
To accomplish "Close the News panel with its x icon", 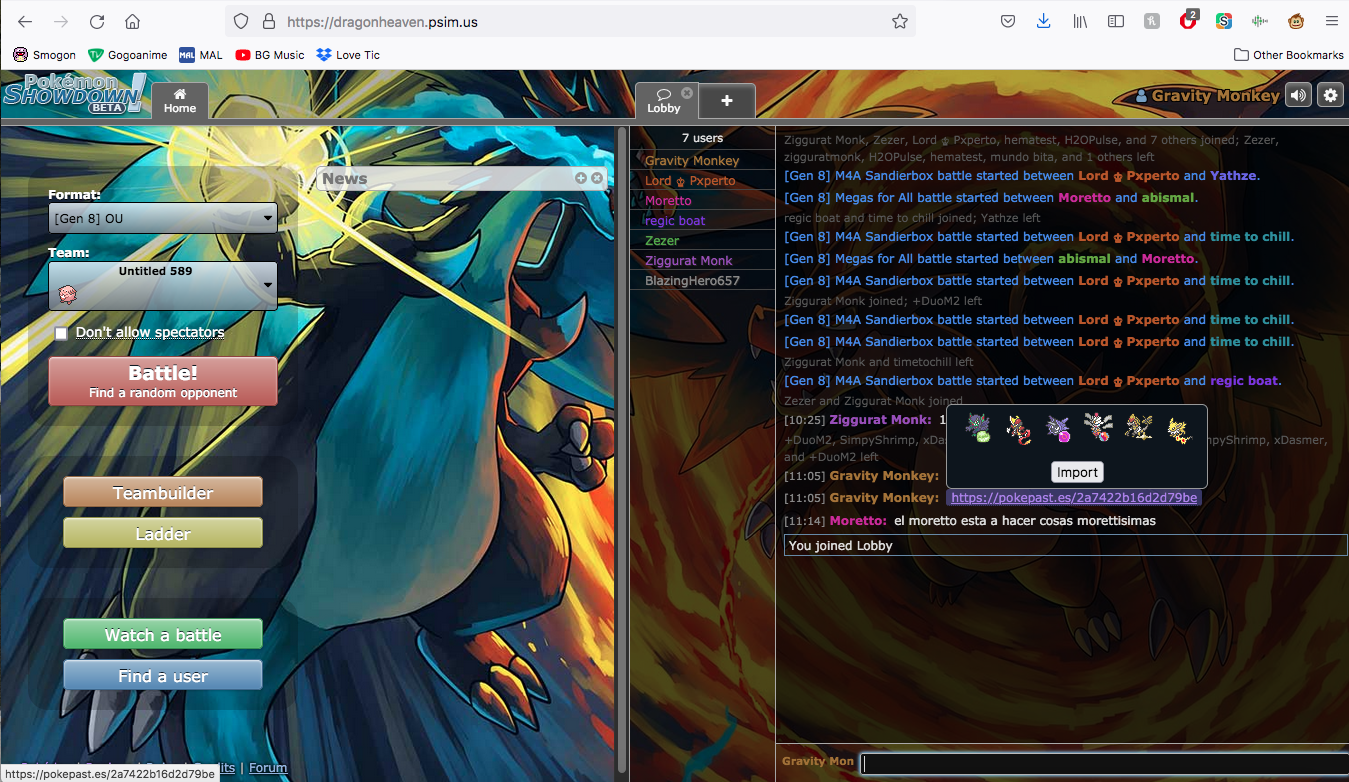I will point(597,178).
